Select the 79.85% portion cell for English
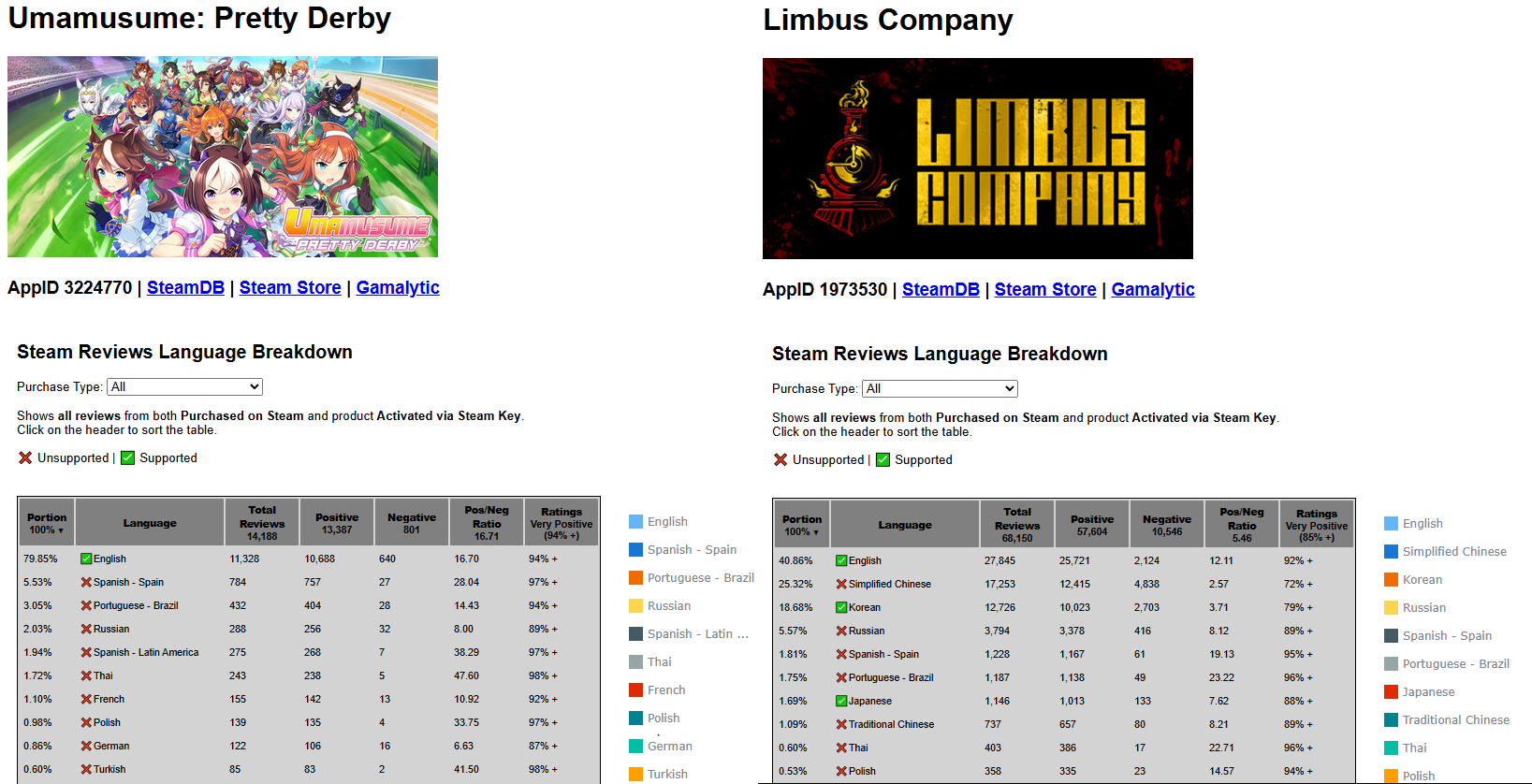1532x784 pixels. [x=47, y=559]
